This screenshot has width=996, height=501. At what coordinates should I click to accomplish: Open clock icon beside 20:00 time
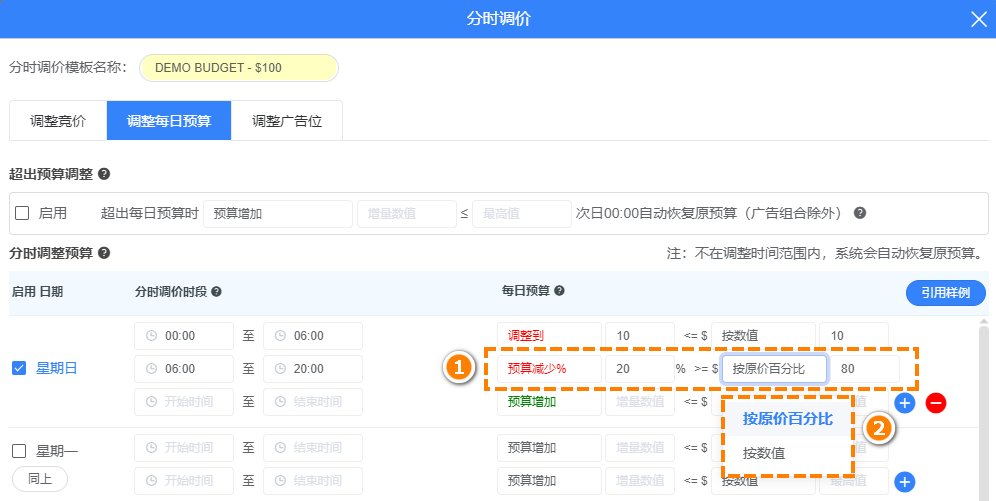pyautogui.click(x=280, y=369)
